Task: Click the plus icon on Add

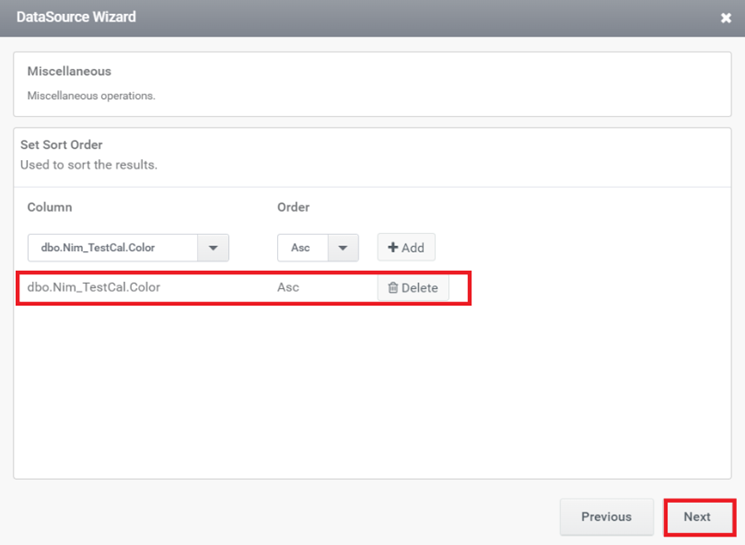Action: [x=392, y=248]
